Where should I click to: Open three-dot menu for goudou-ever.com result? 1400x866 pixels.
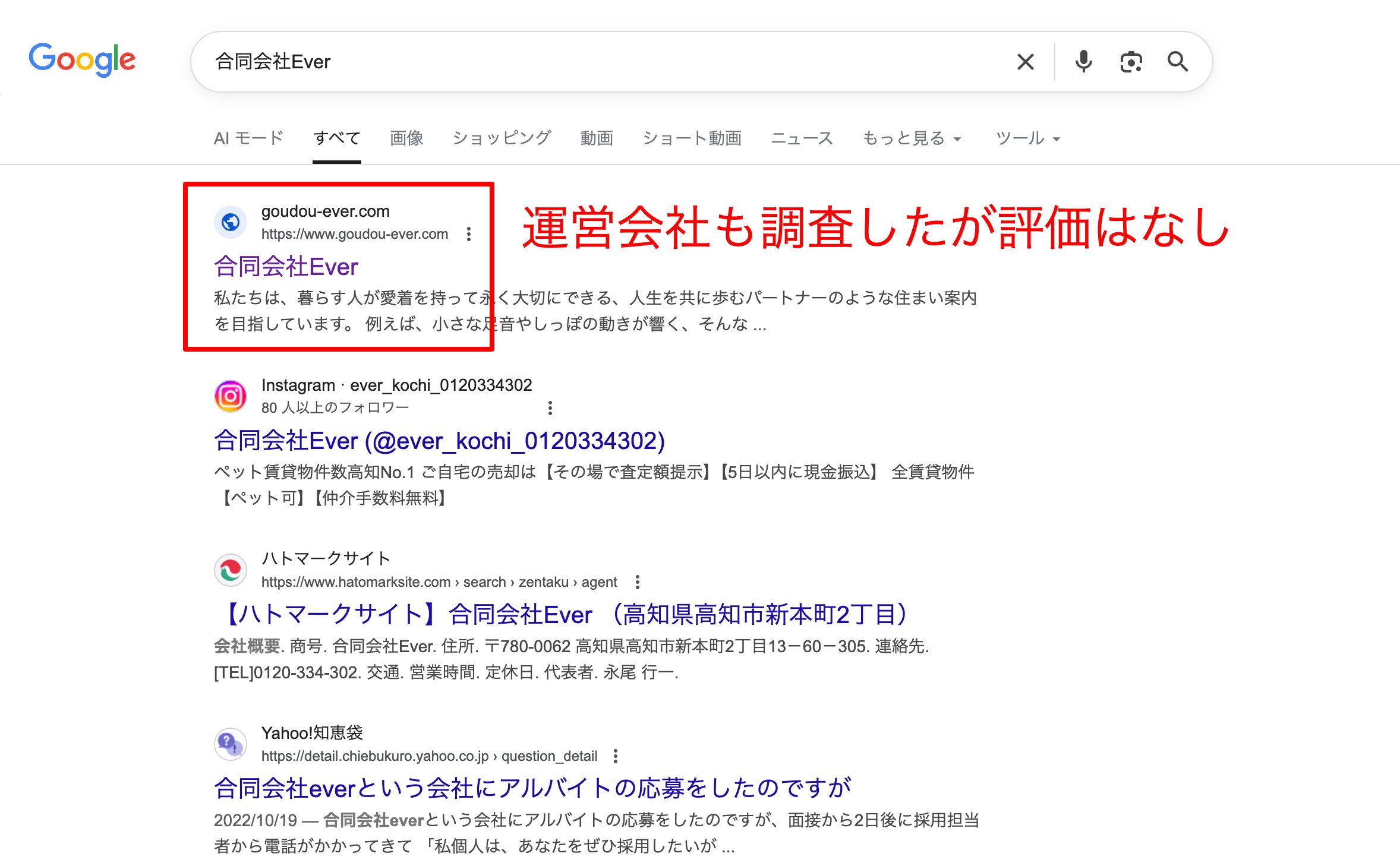click(x=469, y=234)
